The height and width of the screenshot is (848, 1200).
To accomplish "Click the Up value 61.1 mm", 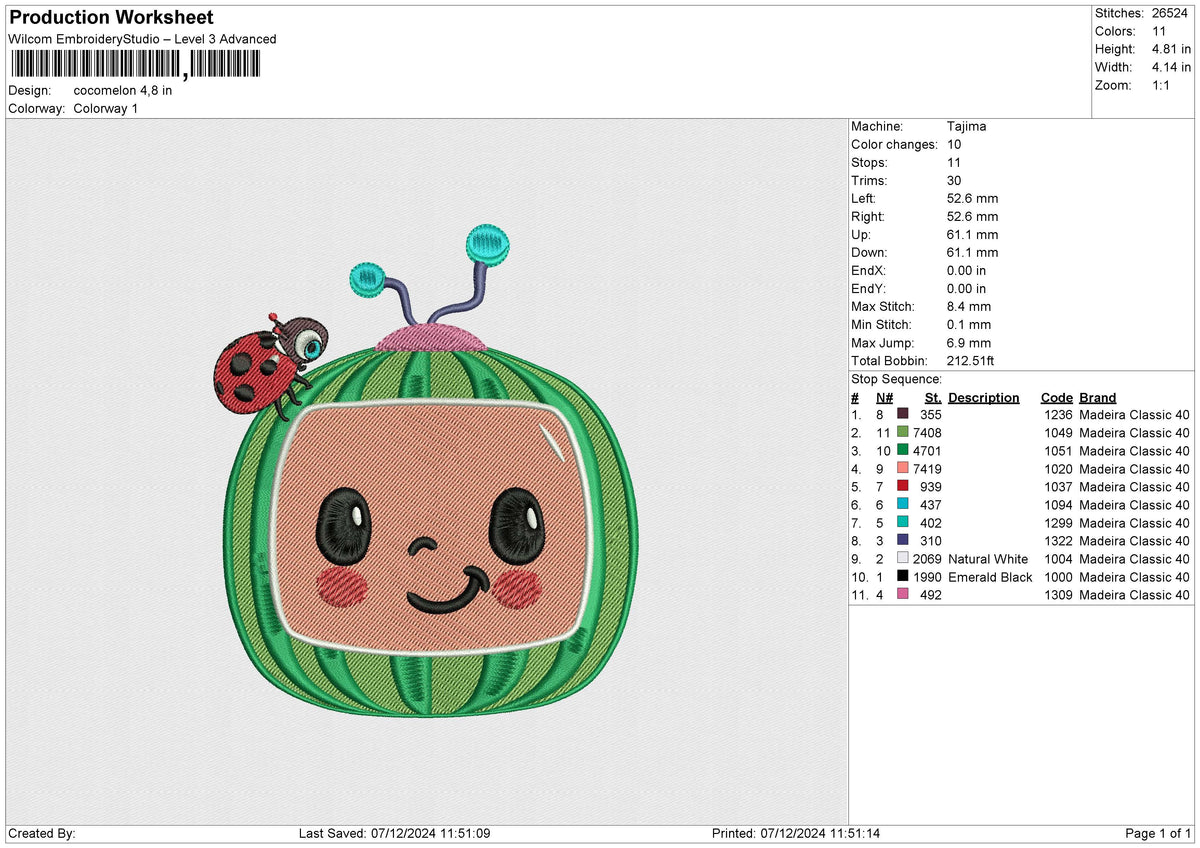I will pyautogui.click(x=972, y=234).
